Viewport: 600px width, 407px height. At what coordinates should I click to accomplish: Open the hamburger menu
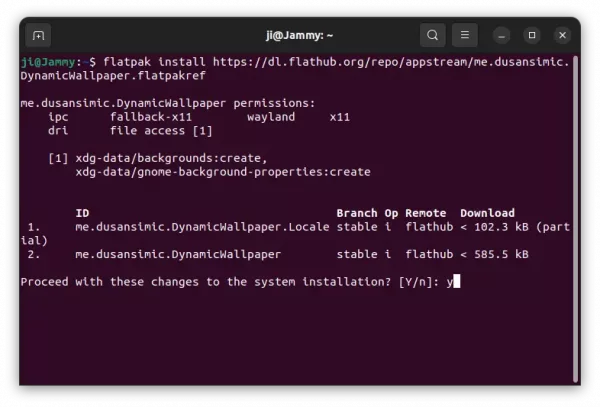point(465,35)
